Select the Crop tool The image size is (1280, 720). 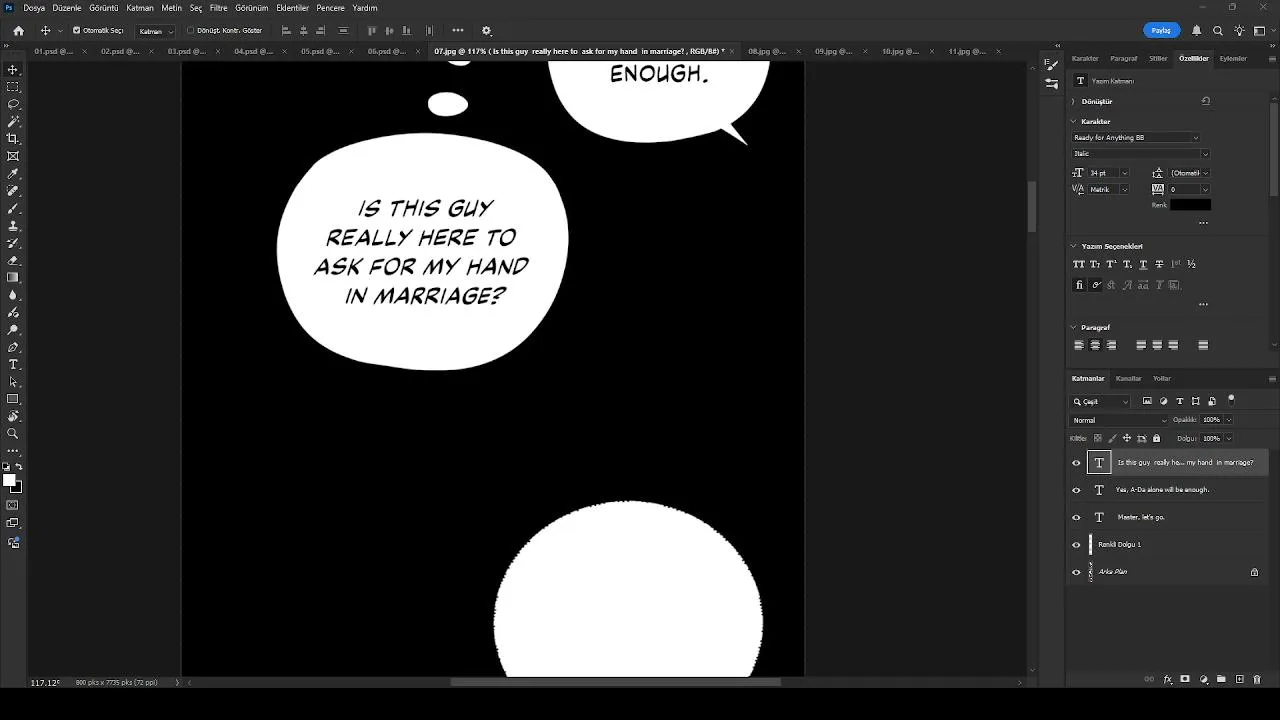[13, 139]
